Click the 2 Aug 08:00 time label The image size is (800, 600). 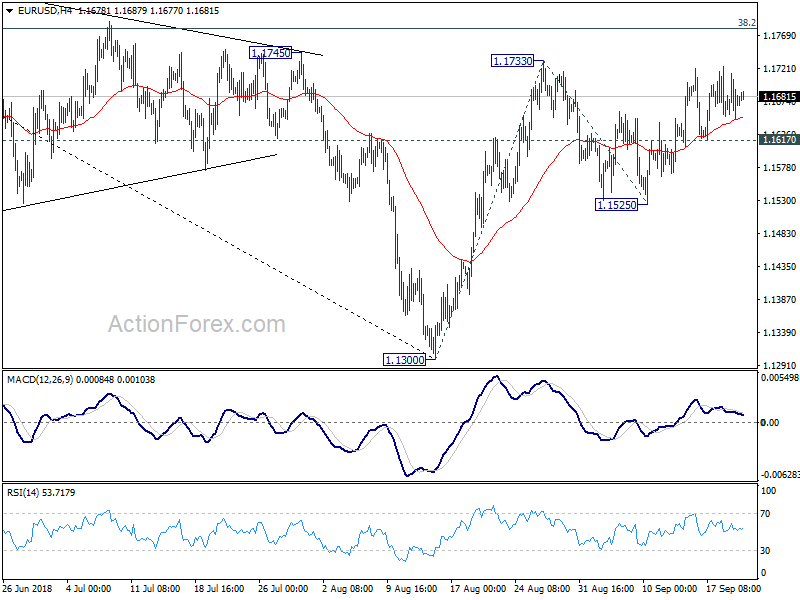(x=348, y=589)
